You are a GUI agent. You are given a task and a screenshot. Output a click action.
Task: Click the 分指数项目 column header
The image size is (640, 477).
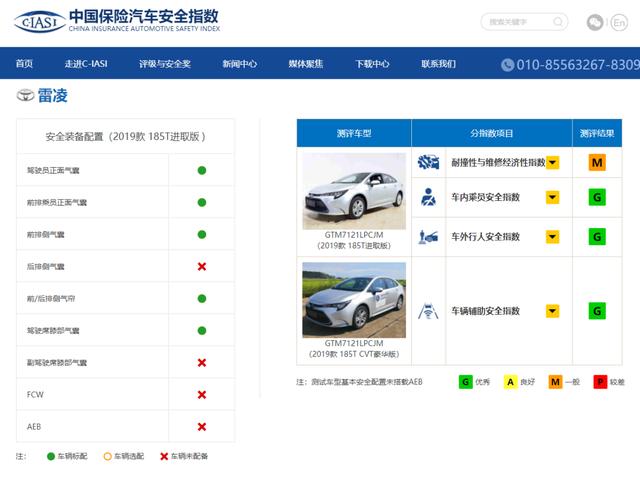[x=491, y=133]
